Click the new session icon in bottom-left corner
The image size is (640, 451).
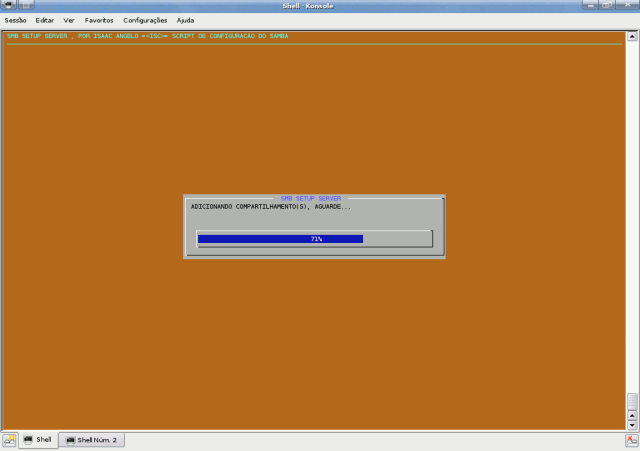(9, 440)
